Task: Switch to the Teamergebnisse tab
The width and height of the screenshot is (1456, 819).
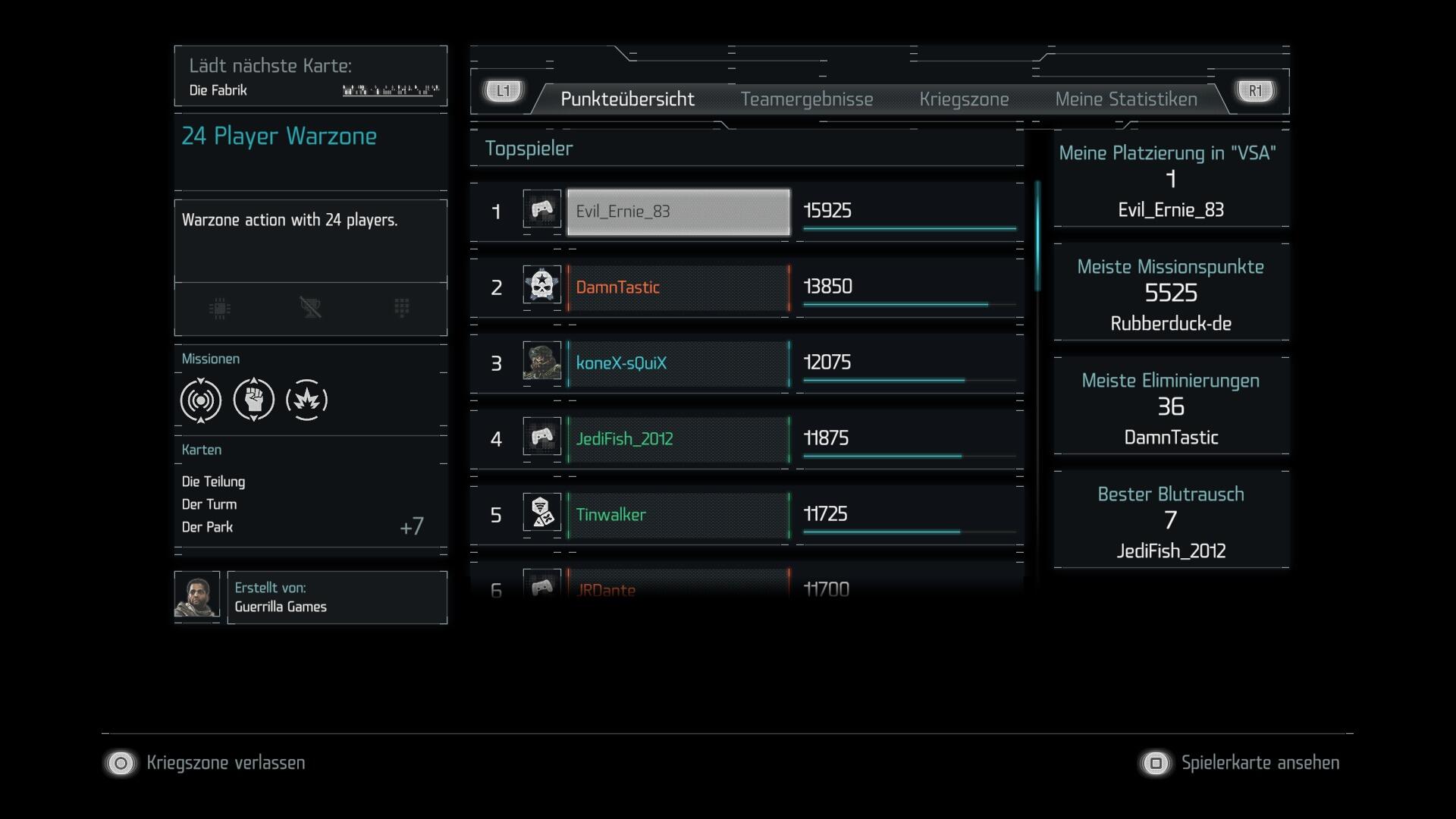Action: [806, 99]
